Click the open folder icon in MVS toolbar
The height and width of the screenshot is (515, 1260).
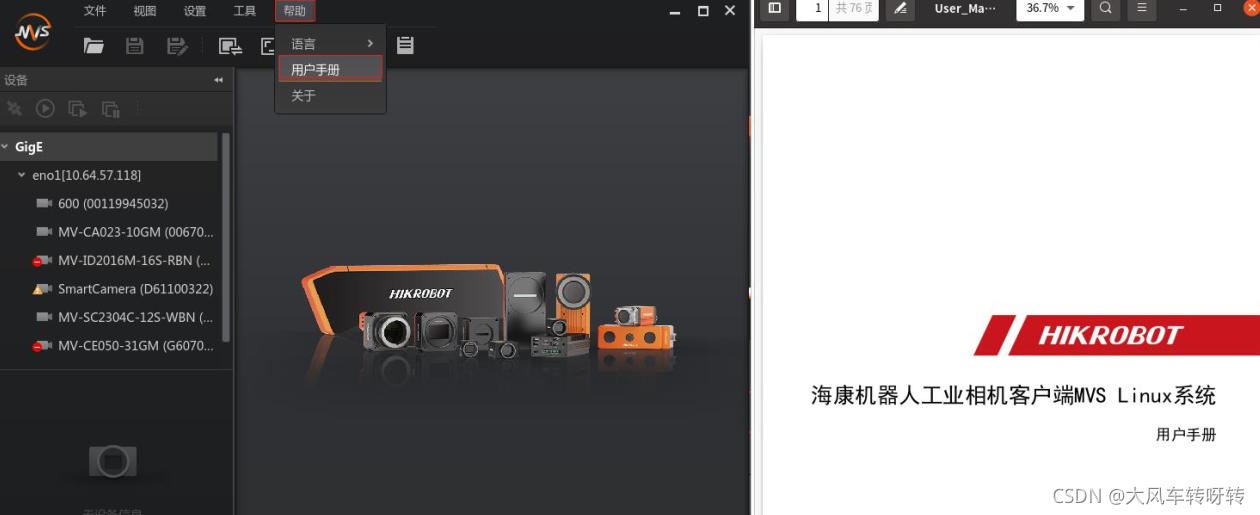pos(94,45)
